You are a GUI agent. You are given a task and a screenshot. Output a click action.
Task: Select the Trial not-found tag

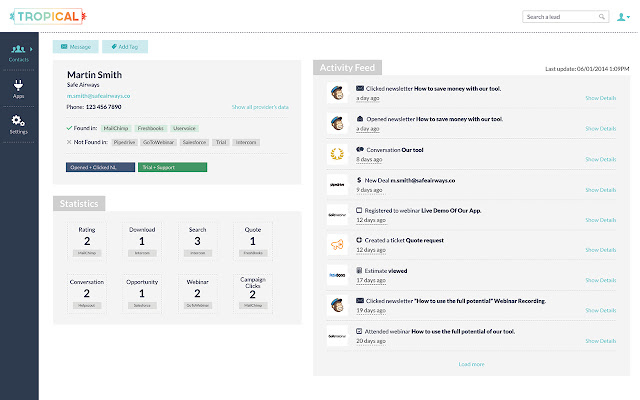[x=221, y=142]
